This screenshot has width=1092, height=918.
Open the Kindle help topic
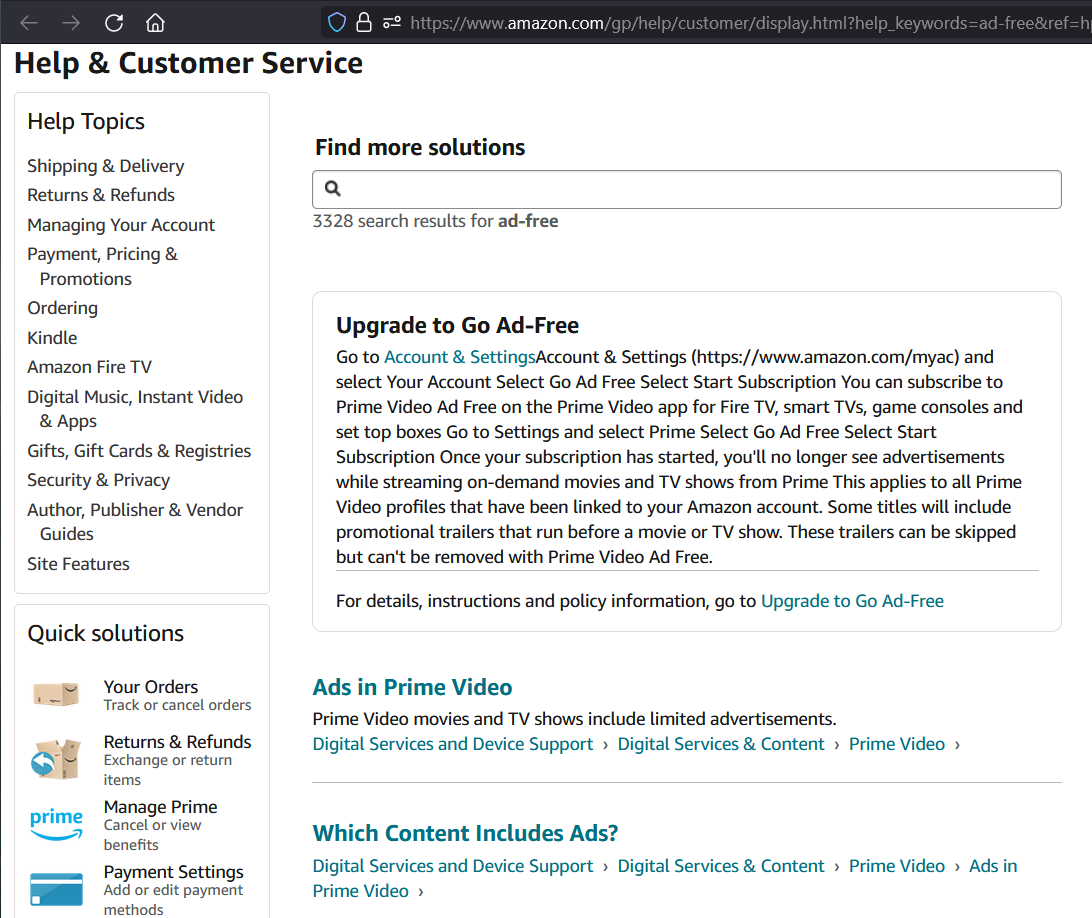point(52,338)
